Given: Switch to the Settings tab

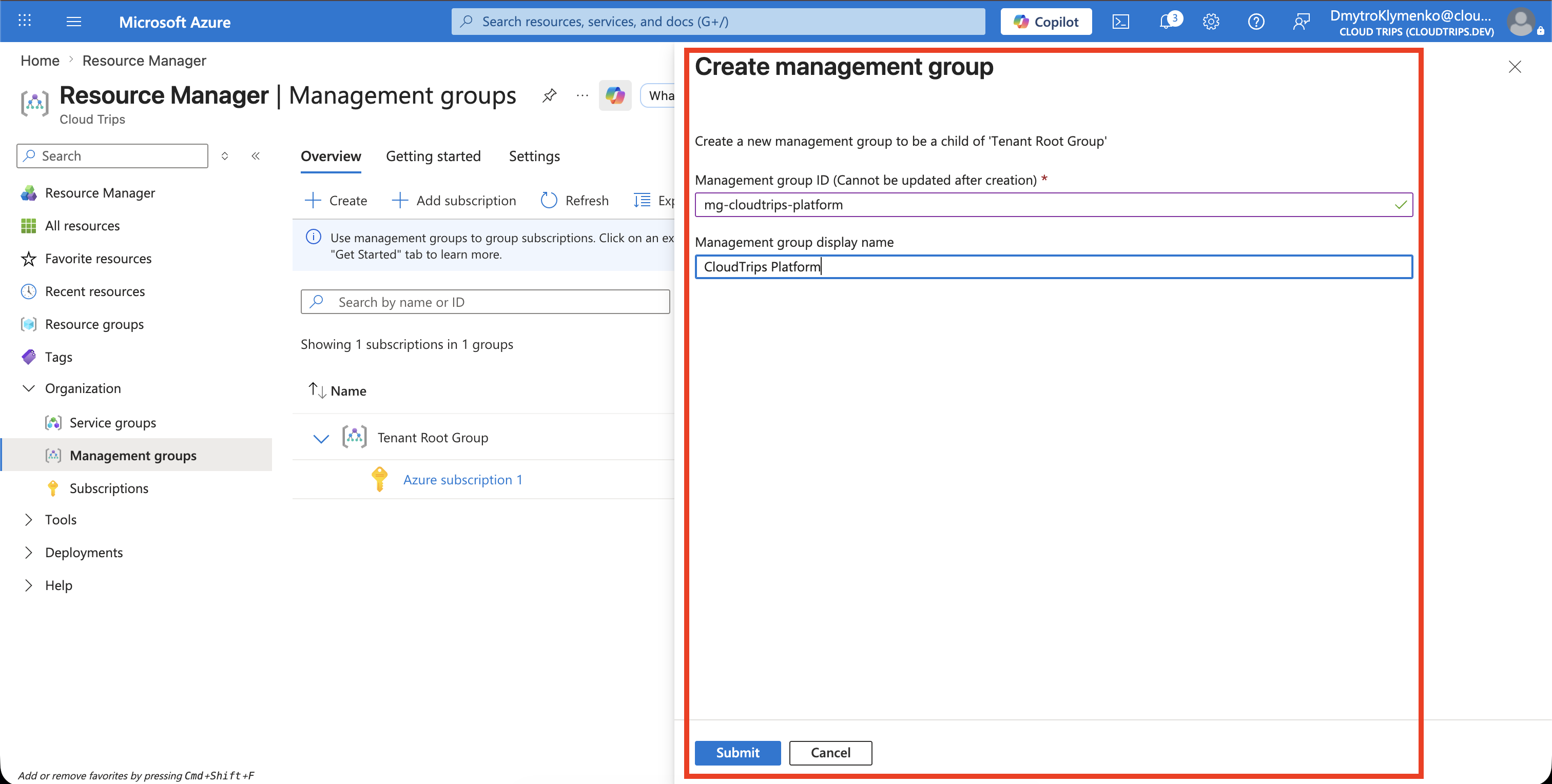Looking at the screenshot, I should tap(534, 156).
